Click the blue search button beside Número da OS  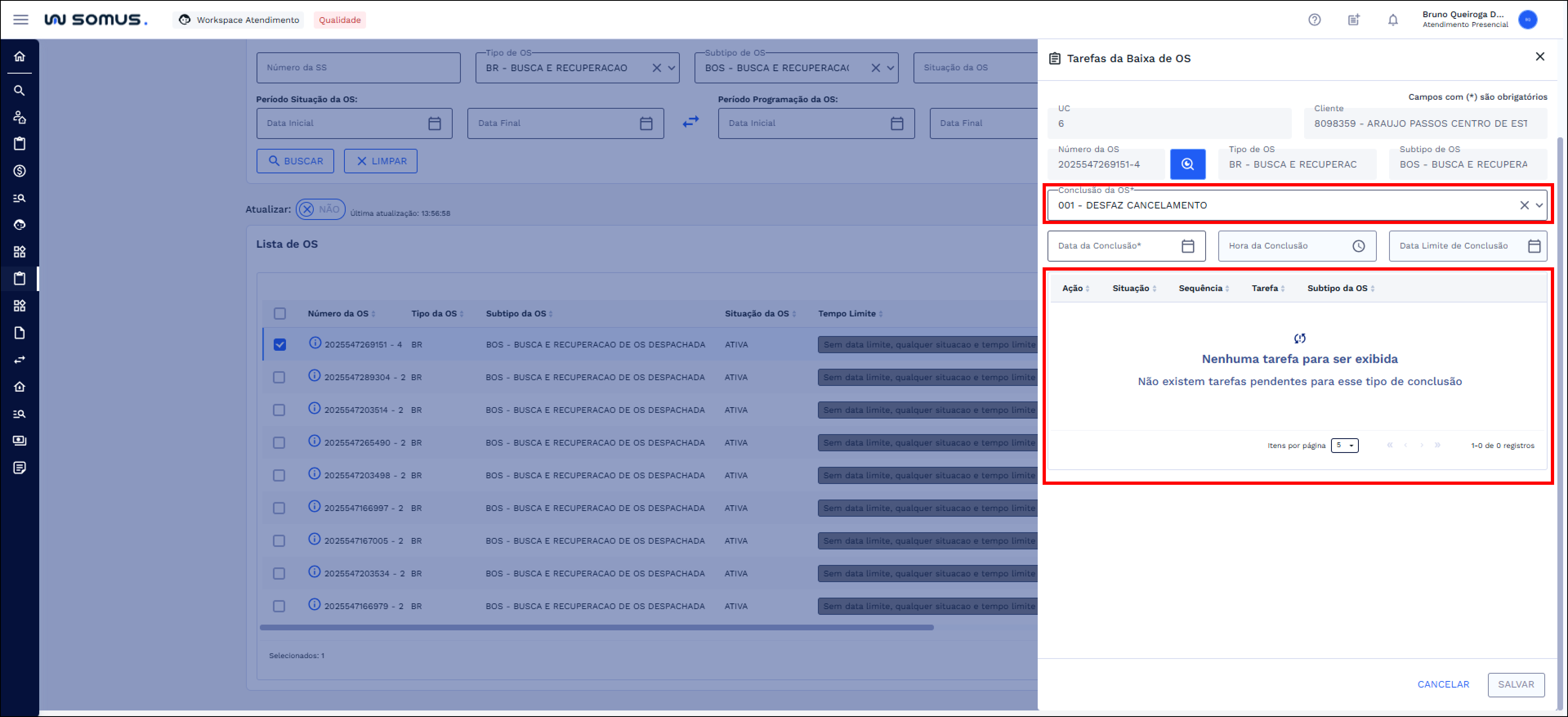click(1188, 164)
